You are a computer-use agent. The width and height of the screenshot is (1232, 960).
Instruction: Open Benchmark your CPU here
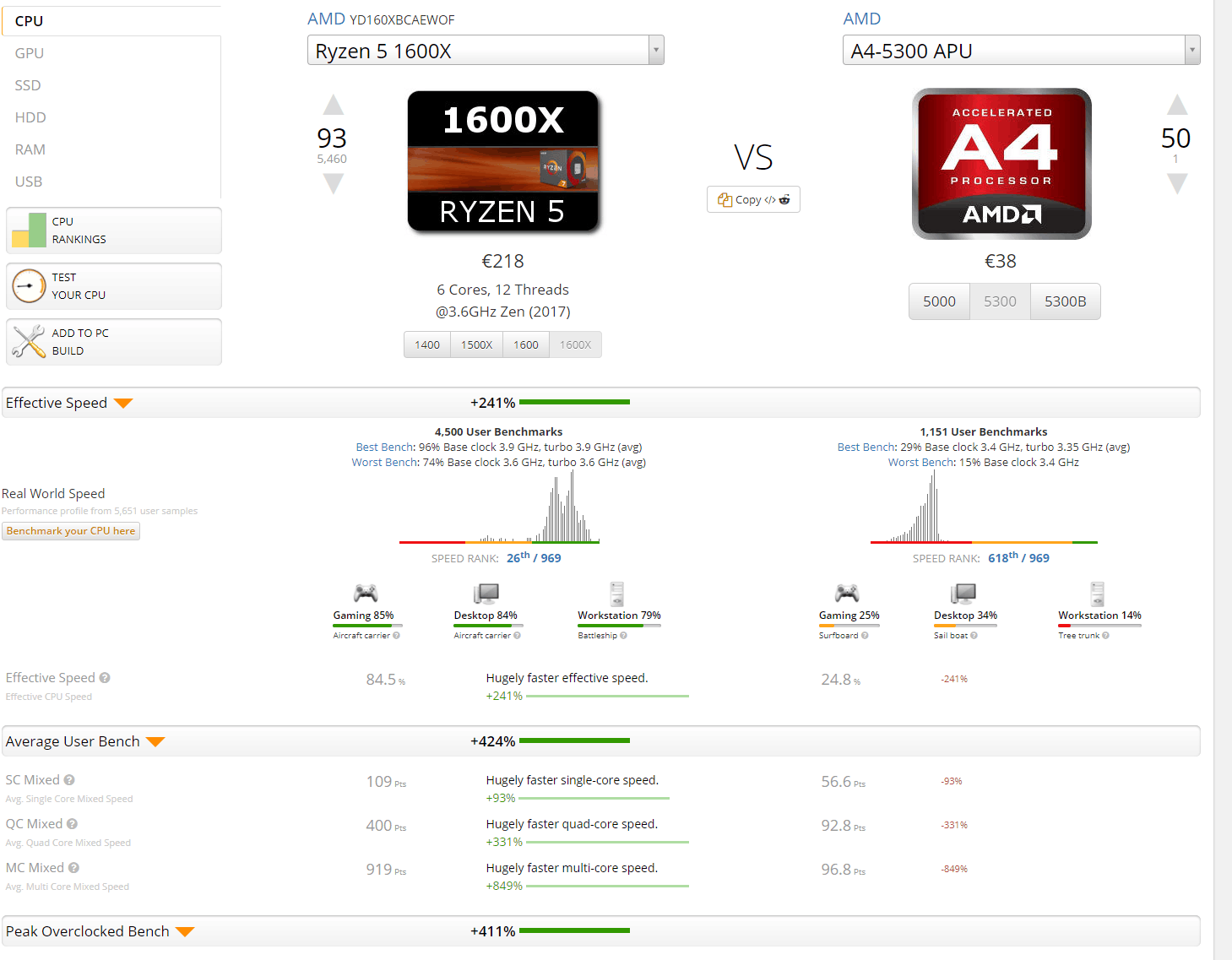point(71,531)
